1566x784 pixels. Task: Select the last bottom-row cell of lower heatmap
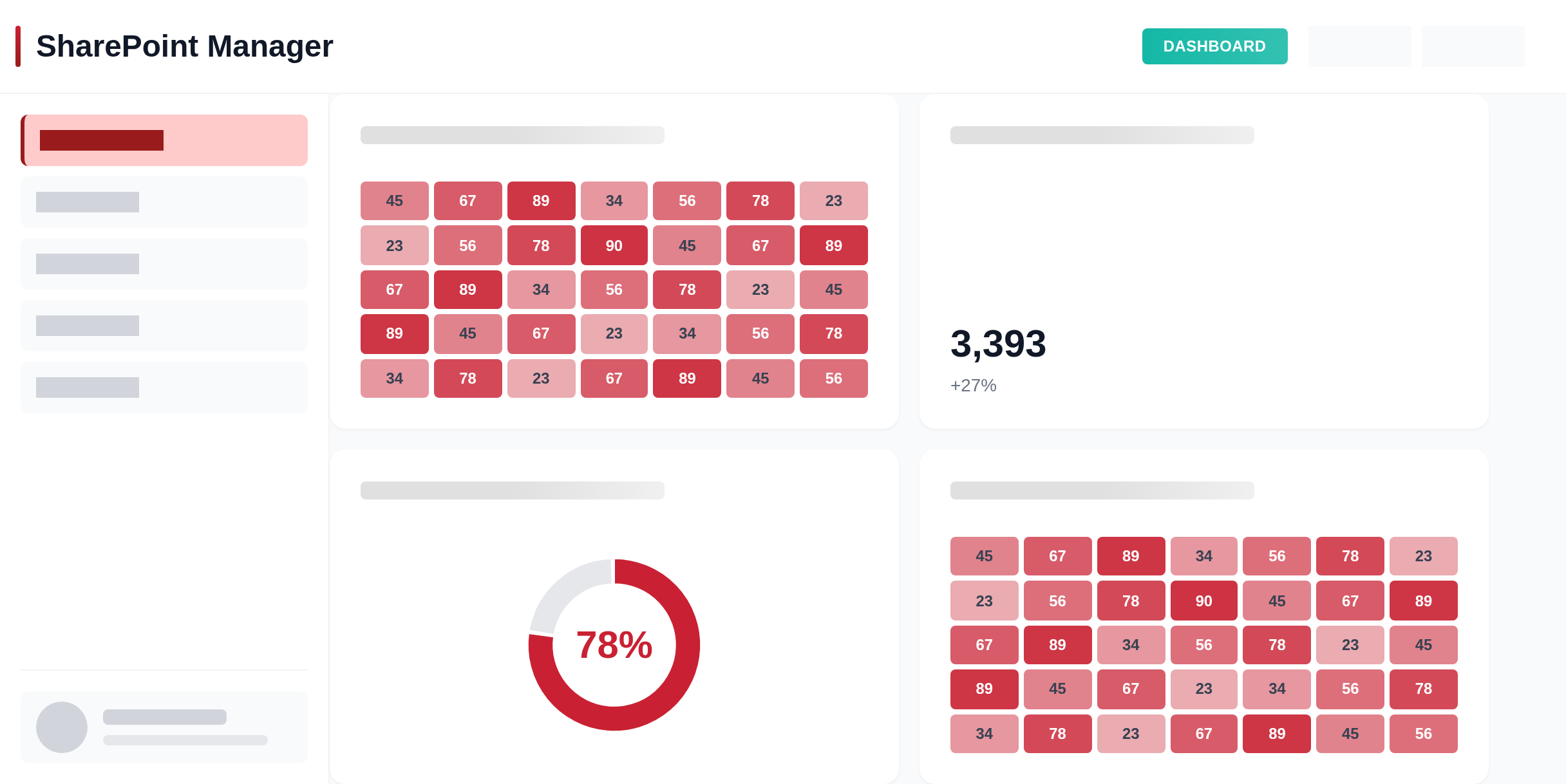(1423, 734)
